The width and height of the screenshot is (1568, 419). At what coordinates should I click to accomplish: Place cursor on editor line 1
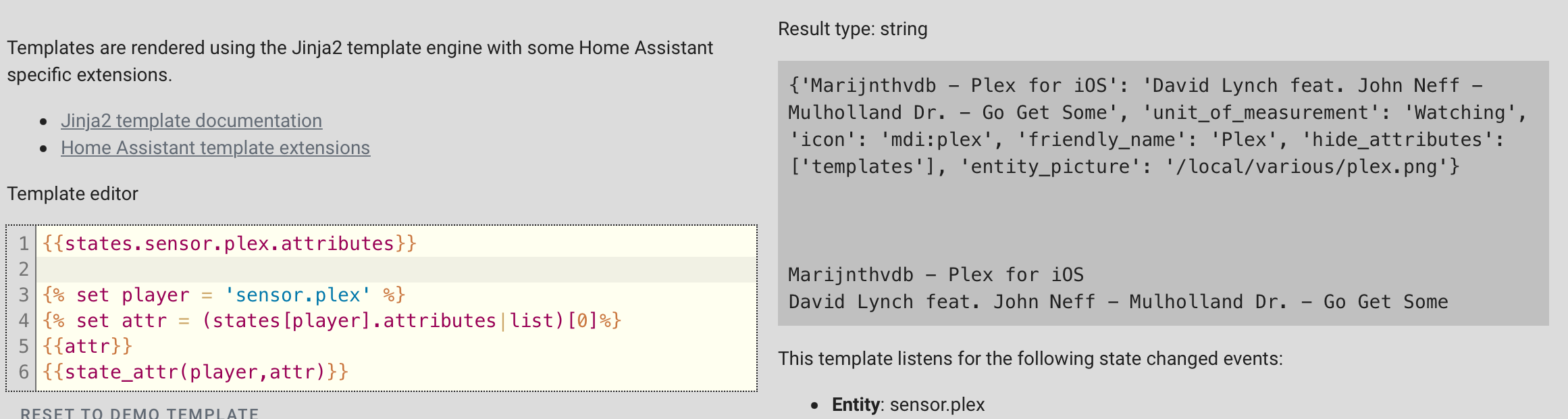(x=230, y=243)
